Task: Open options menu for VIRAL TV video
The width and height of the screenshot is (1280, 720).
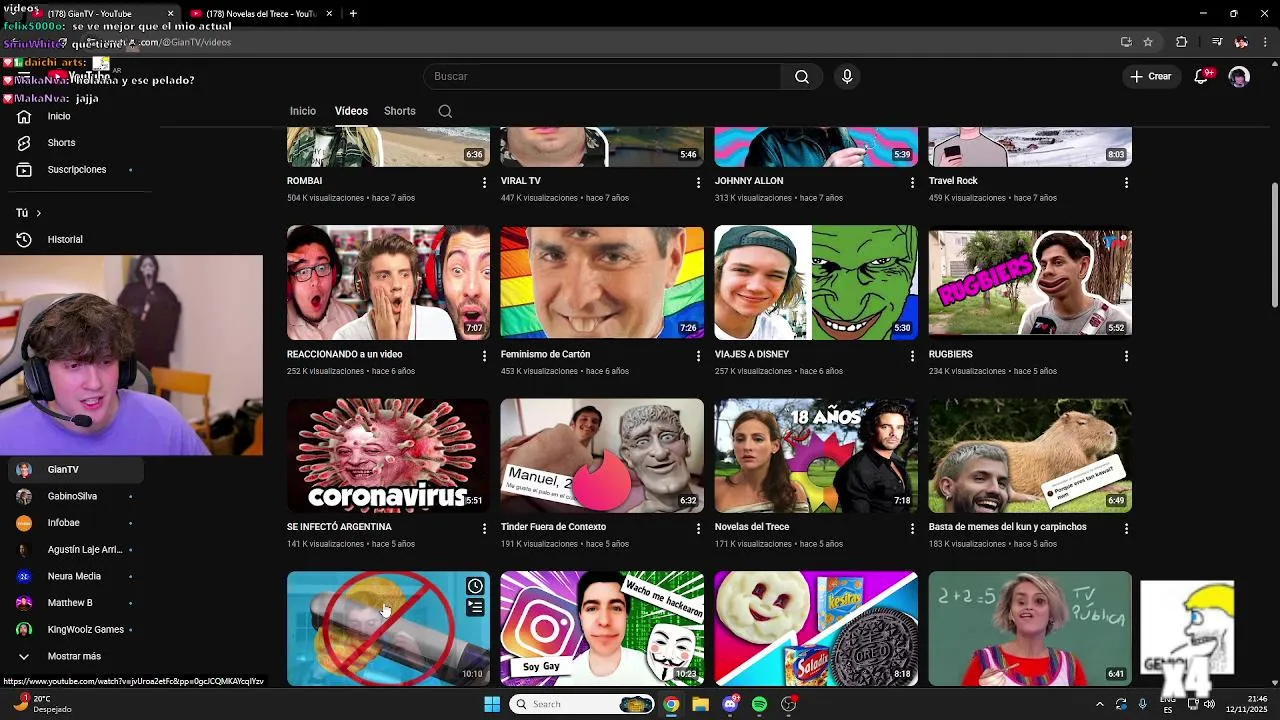Action: tap(698, 183)
